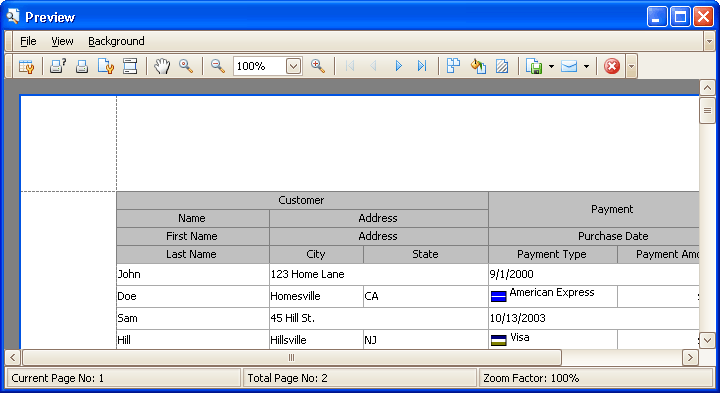Close the preview with red X toolbar icon
Image resolution: width=720 pixels, height=393 pixels.
[611, 67]
